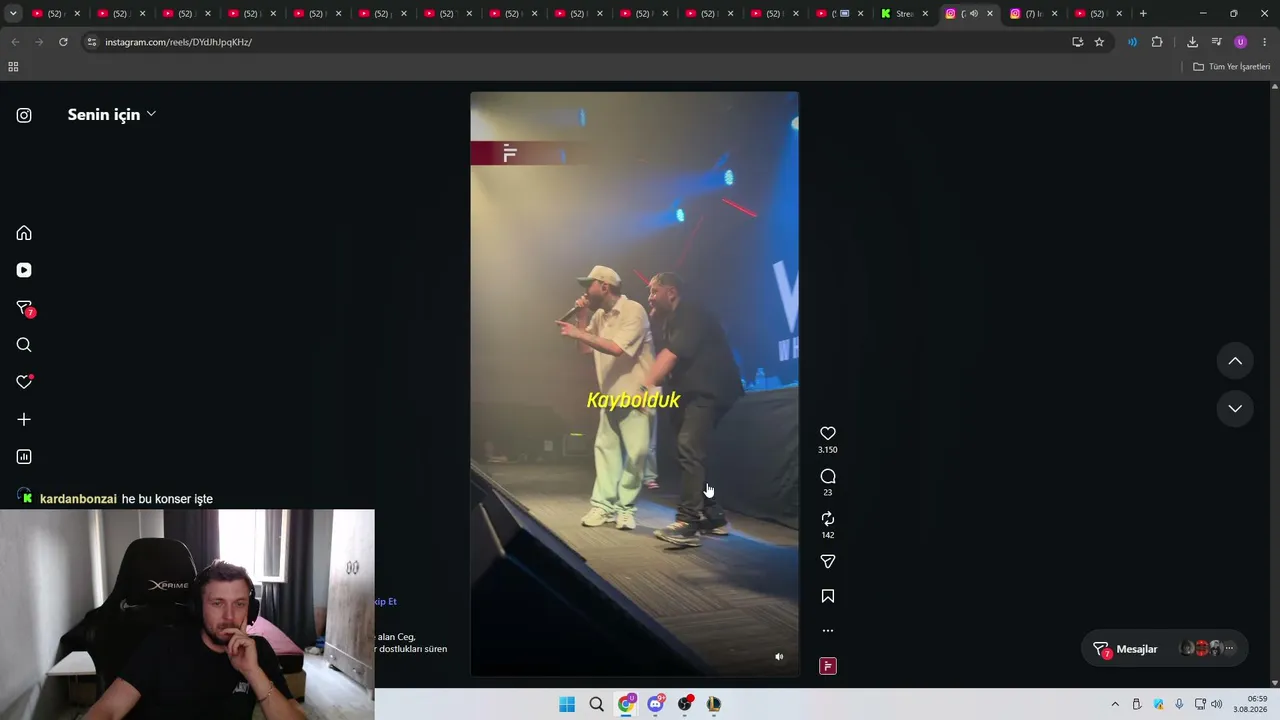The width and height of the screenshot is (1280, 720).
Task: Go to the previous reel arrow
Action: click(1235, 361)
